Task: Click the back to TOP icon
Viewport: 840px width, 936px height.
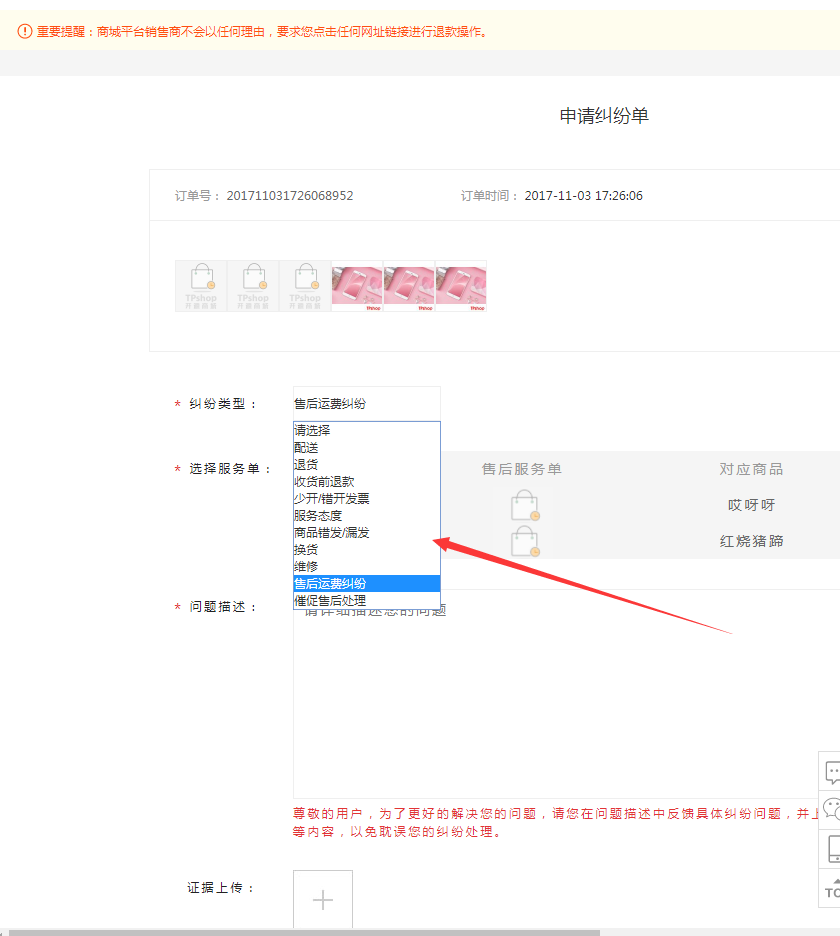Action: click(831, 887)
